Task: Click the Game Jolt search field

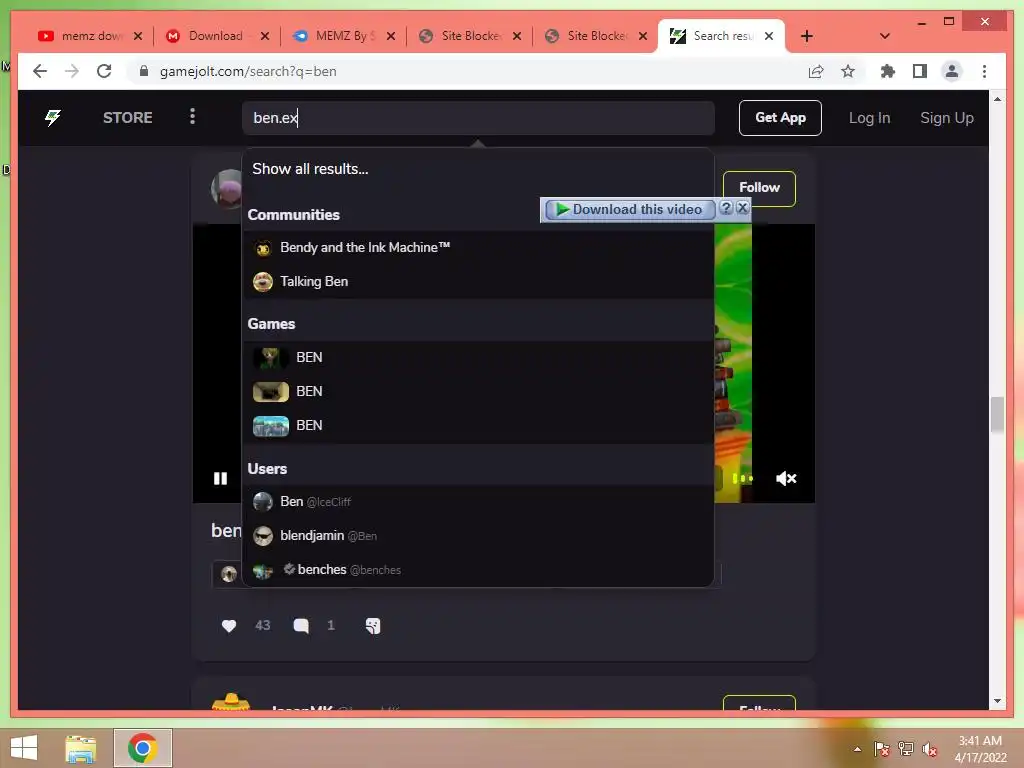Action: click(x=478, y=118)
